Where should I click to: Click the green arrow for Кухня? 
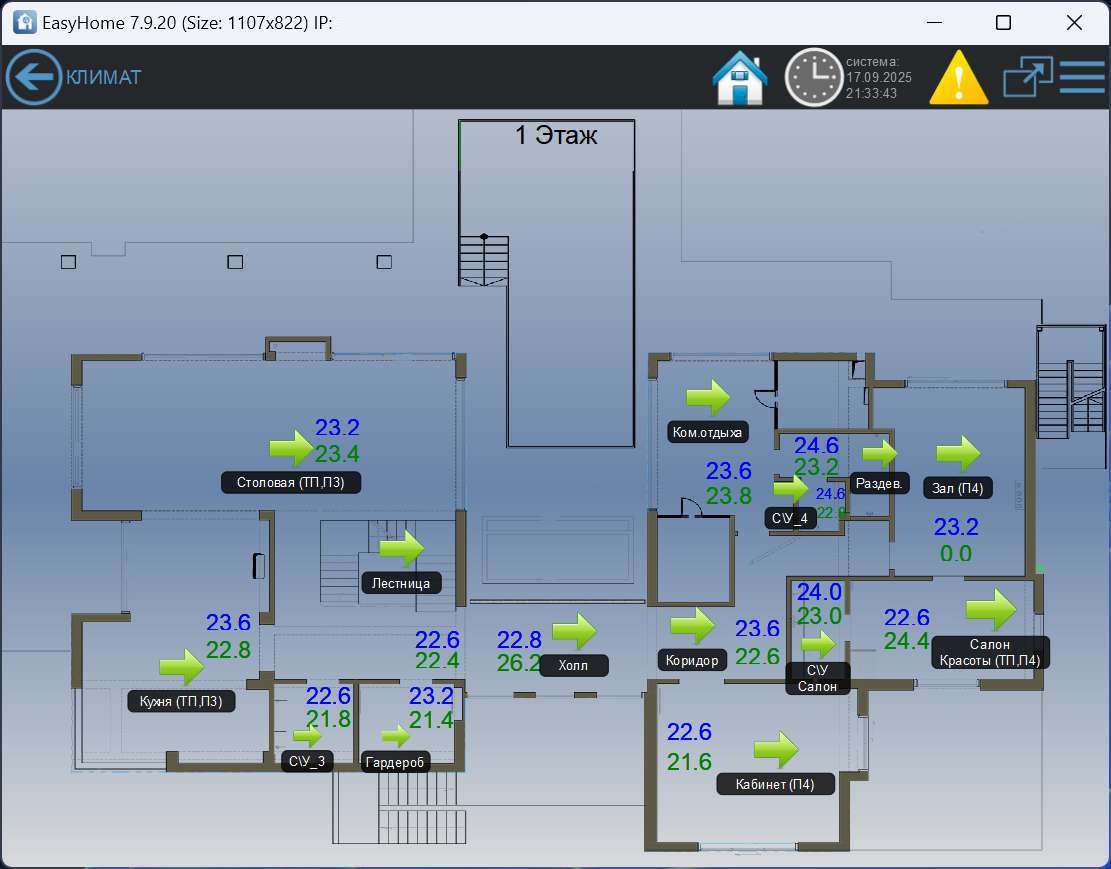(x=181, y=667)
